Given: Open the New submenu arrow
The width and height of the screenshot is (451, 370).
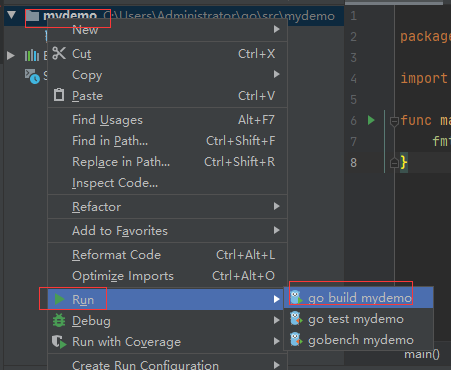Looking at the screenshot, I should tap(276, 29).
